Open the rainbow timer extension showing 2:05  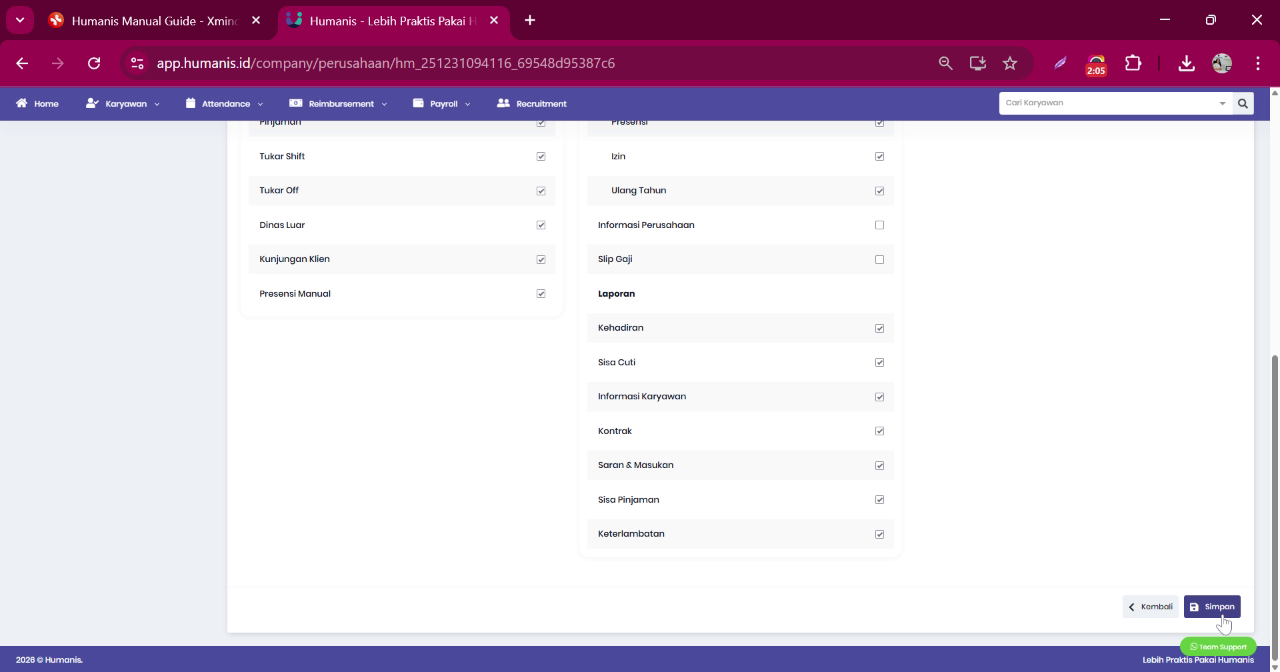(x=1096, y=64)
